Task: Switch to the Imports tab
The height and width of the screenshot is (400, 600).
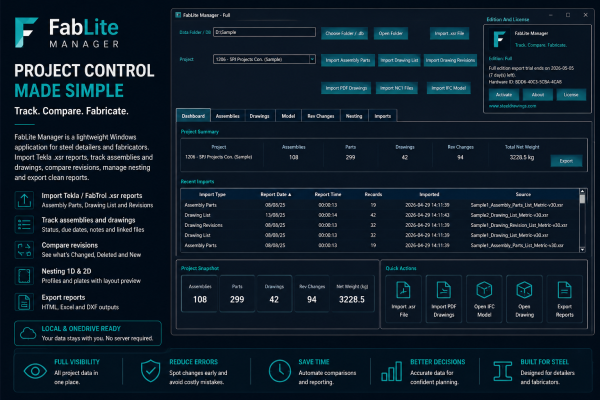Action: [x=383, y=116]
